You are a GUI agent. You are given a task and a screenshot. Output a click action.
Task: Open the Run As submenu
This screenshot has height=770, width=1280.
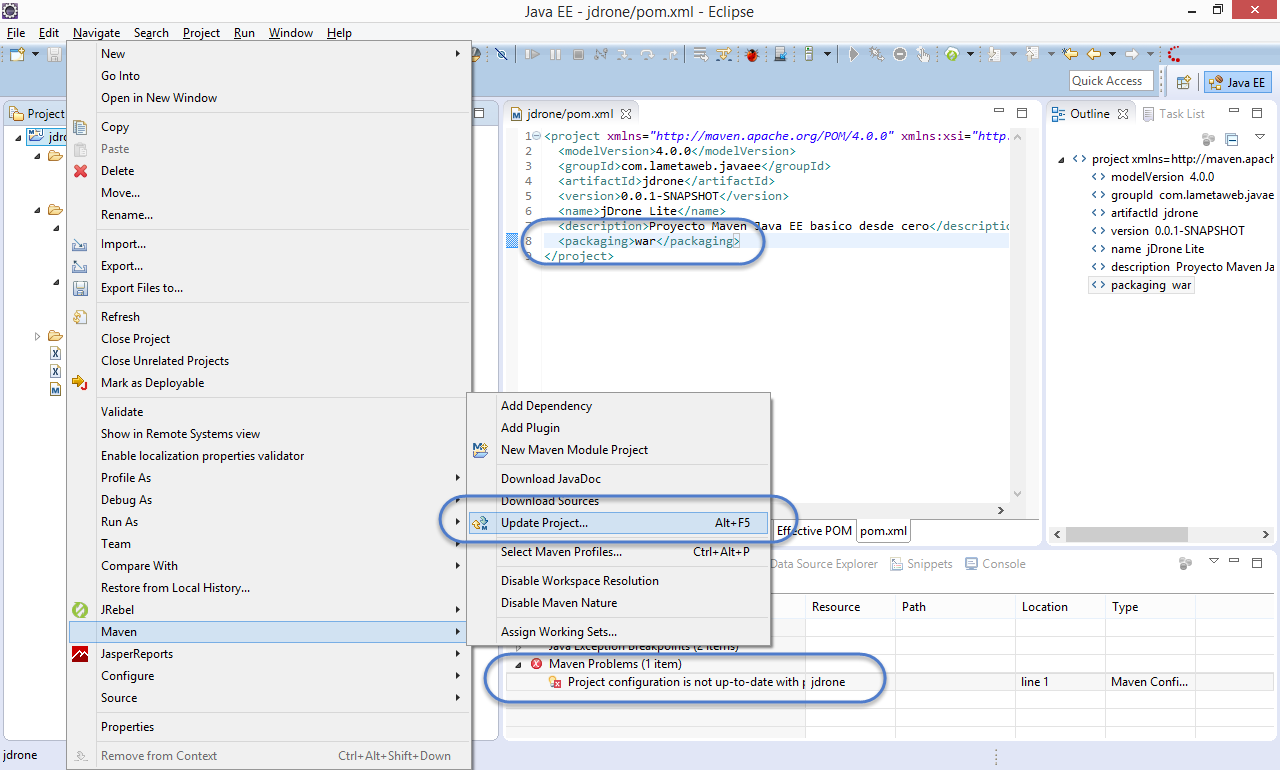click(269, 522)
